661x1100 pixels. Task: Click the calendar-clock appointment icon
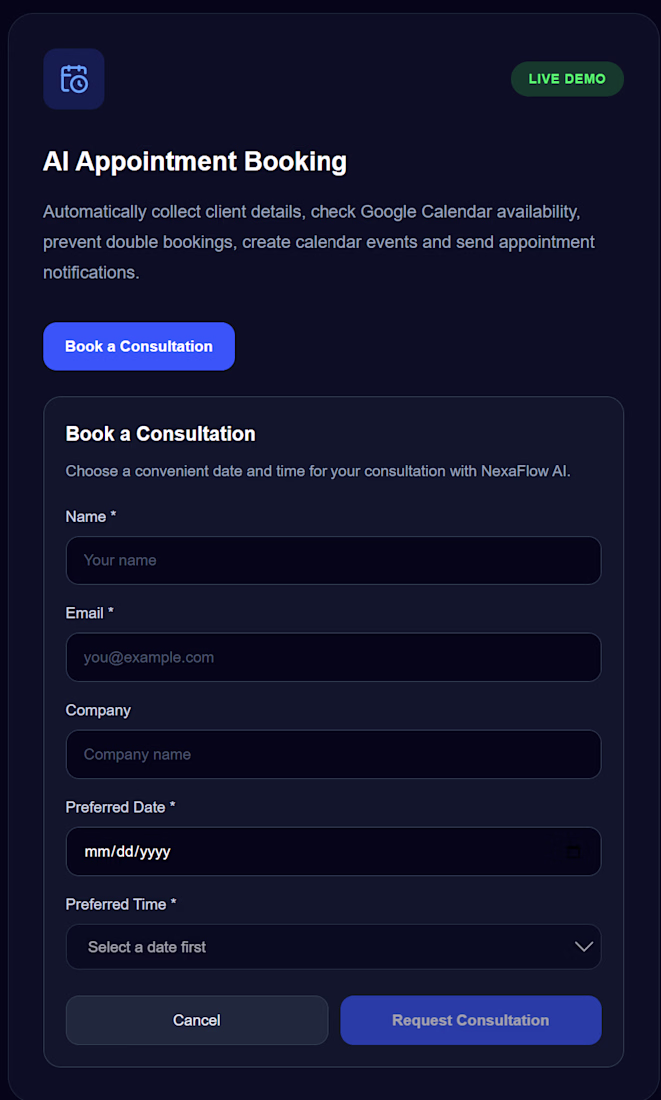coord(74,79)
